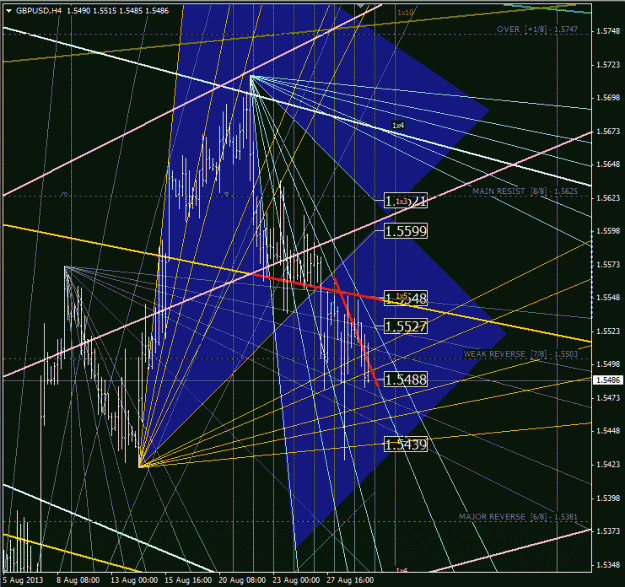Select the OVER [+1/8] - 1.5747 level label
The image size is (625, 587).
[537, 29]
